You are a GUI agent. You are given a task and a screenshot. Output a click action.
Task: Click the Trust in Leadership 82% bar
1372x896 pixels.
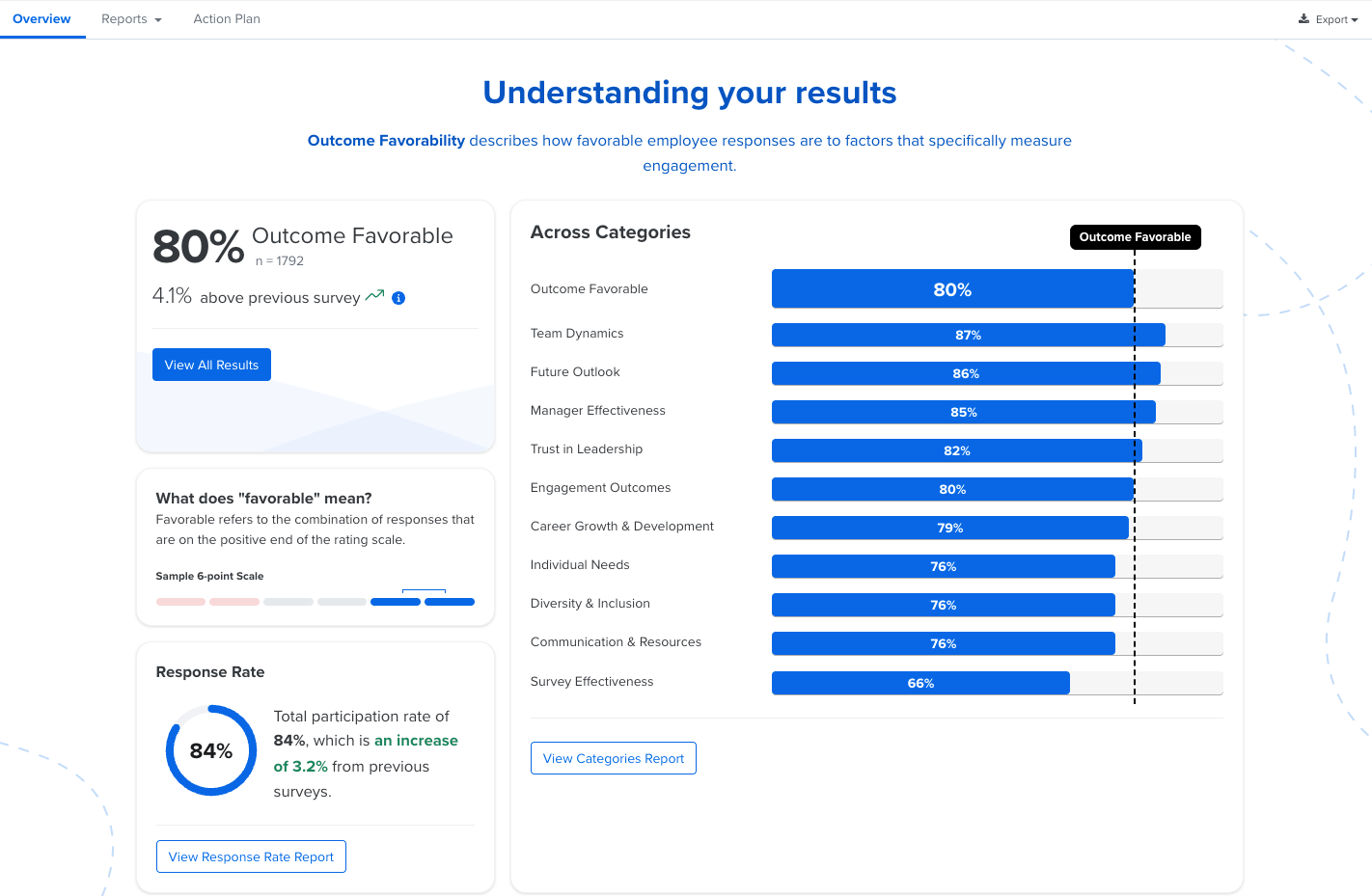(956, 450)
